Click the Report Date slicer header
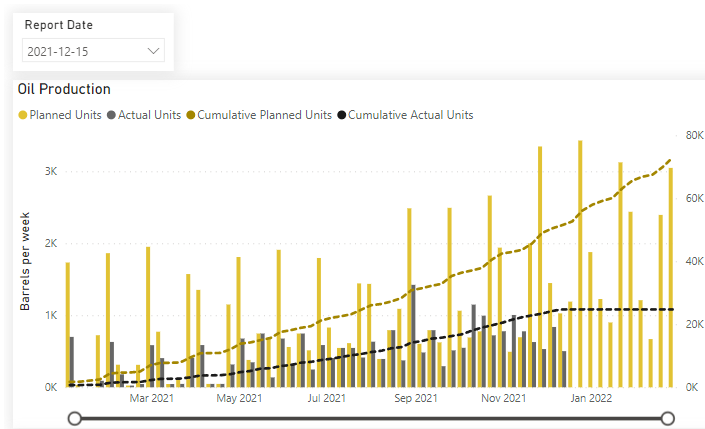This screenshot has width=705, height=429. coord(59,24)
